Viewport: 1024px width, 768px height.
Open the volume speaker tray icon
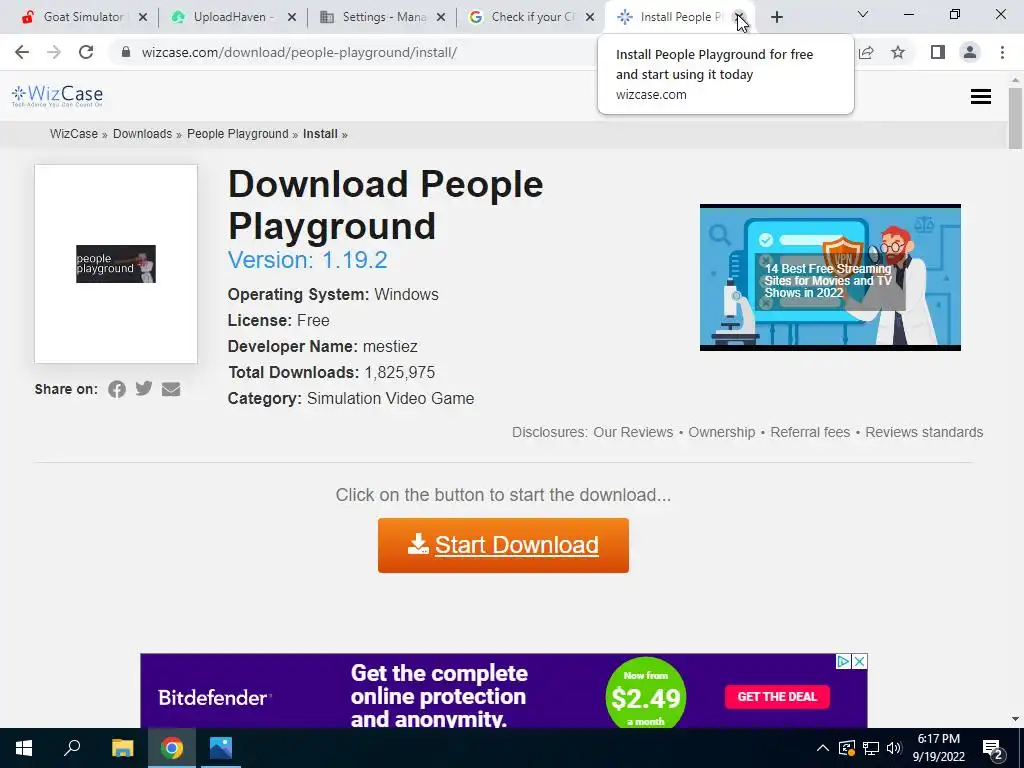click(894, 748)
